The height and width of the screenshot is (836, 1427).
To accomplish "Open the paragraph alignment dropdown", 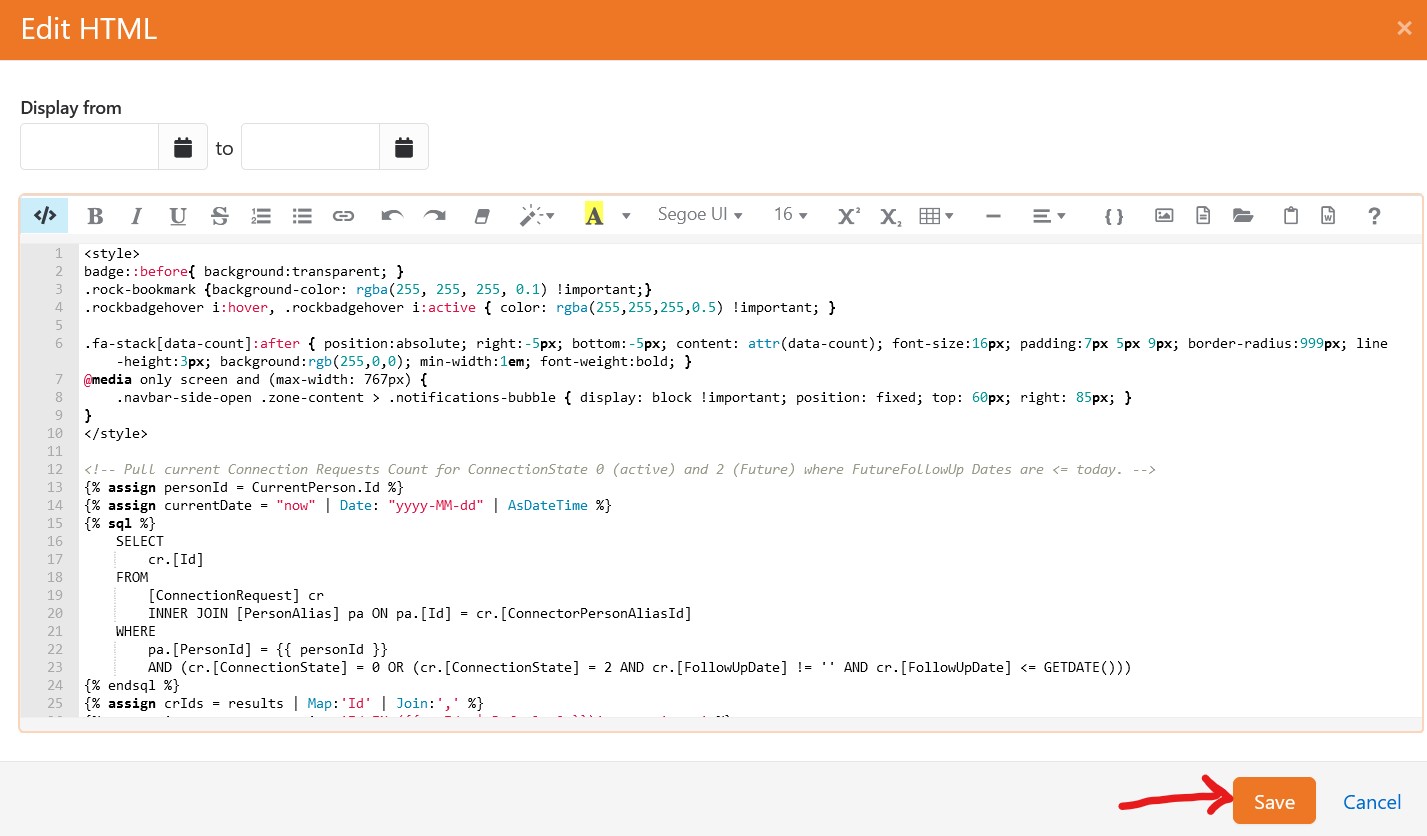I will [x=1048, y=215].
